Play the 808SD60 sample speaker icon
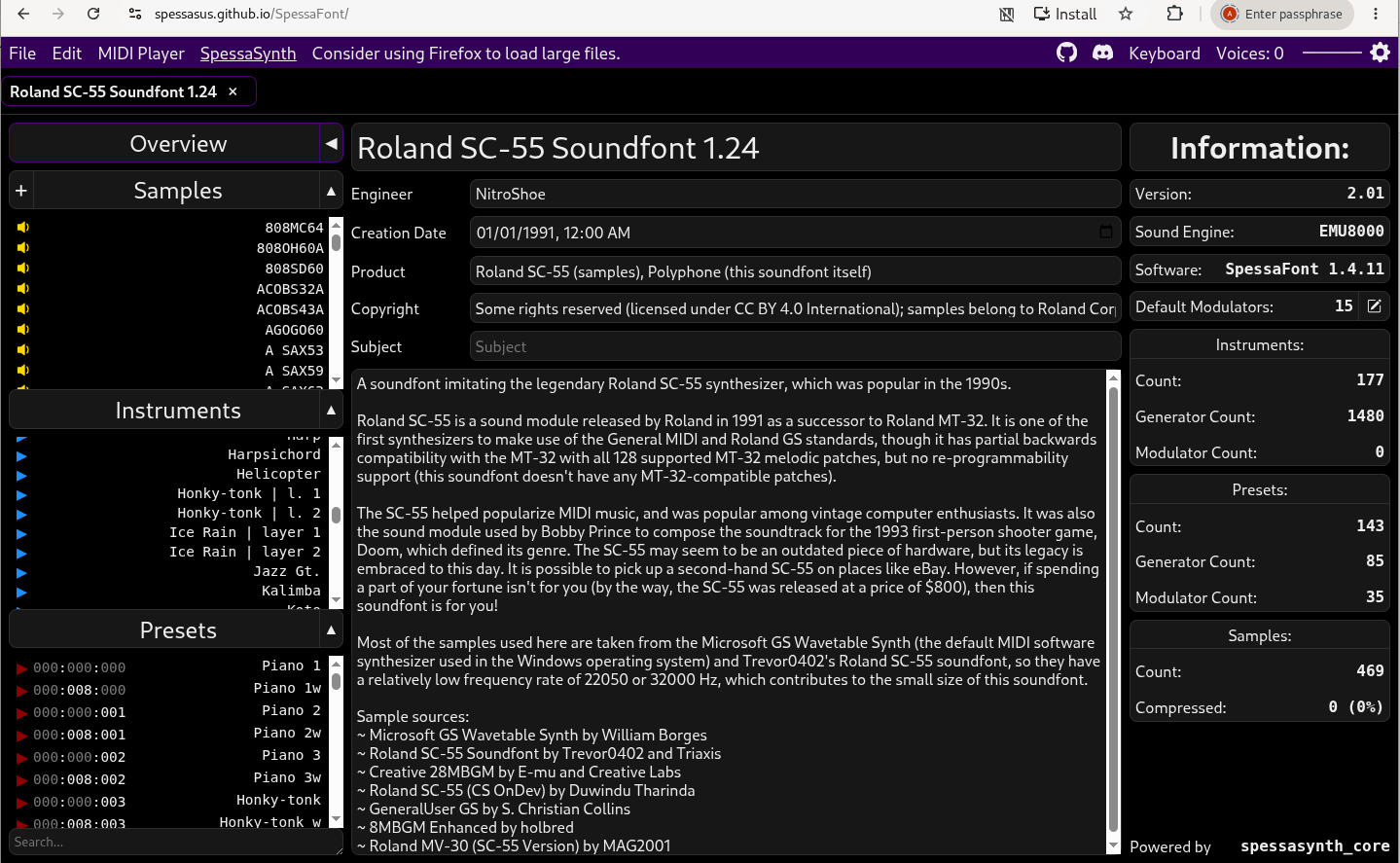This screenshot has height=863, width=1400. (x=23, y=269)
